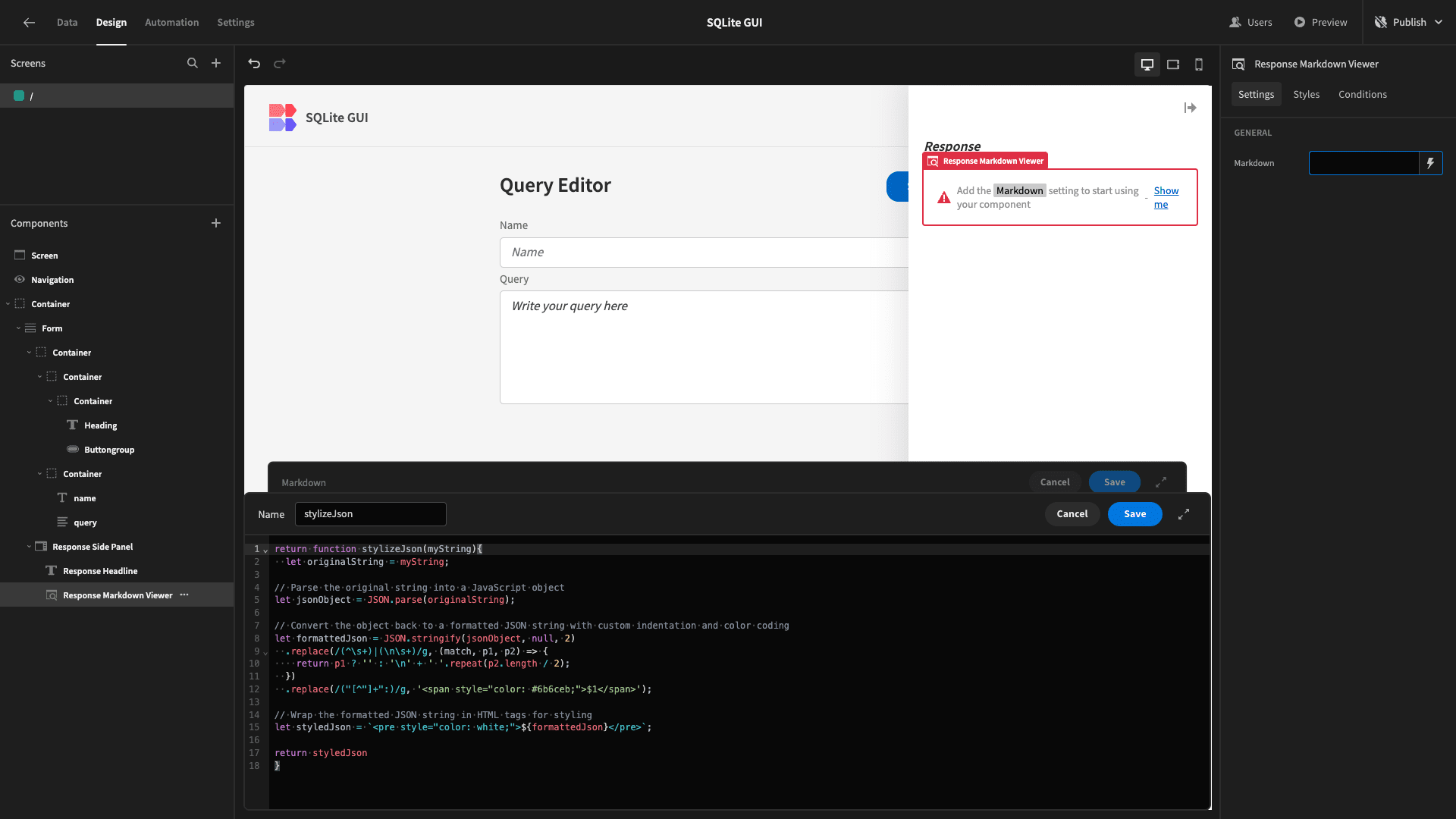Add a new screen with plus icon
This screenshot has width=1456, height=819.
pos(216,63)
